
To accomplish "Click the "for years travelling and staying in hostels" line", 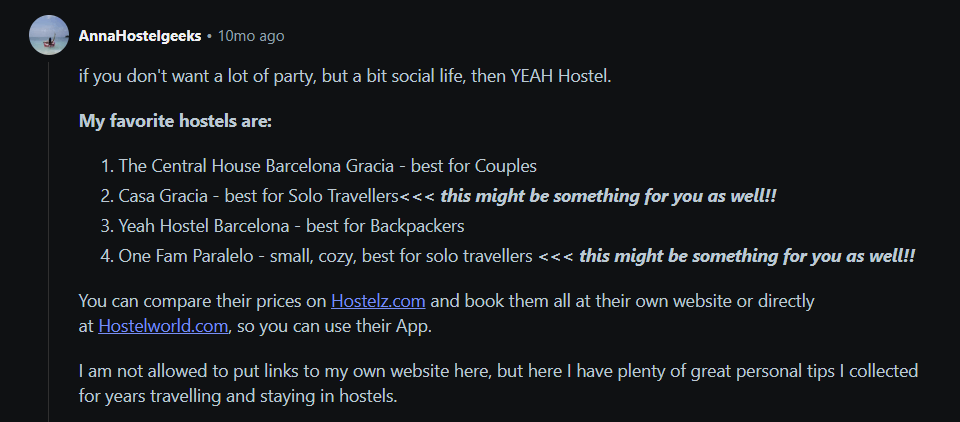I will (238, 396).
